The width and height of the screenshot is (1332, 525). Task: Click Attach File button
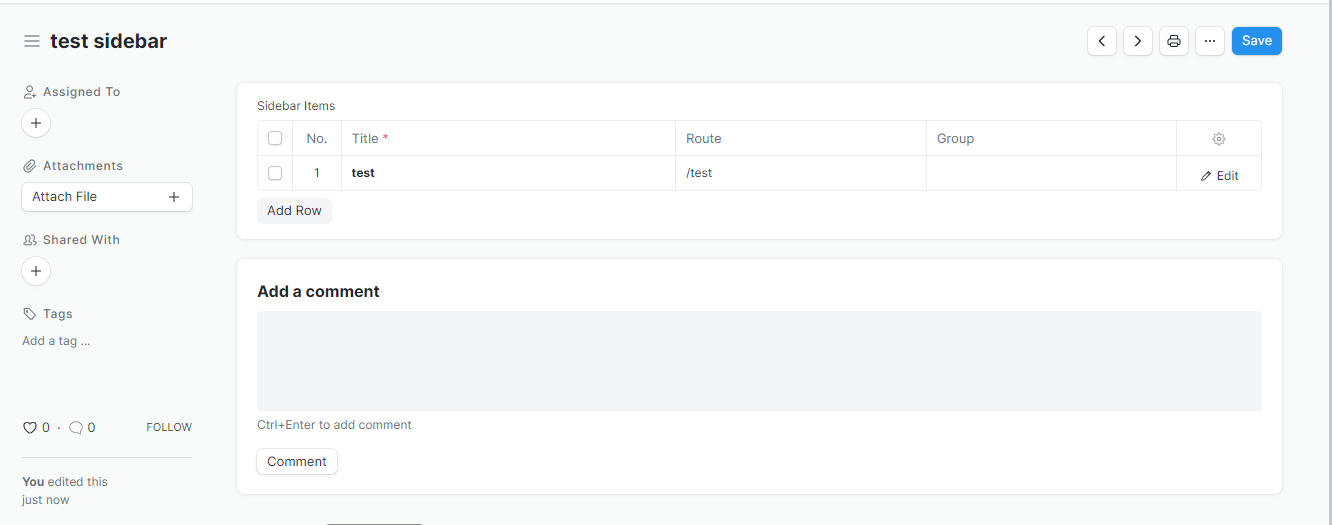click(107, 197)
